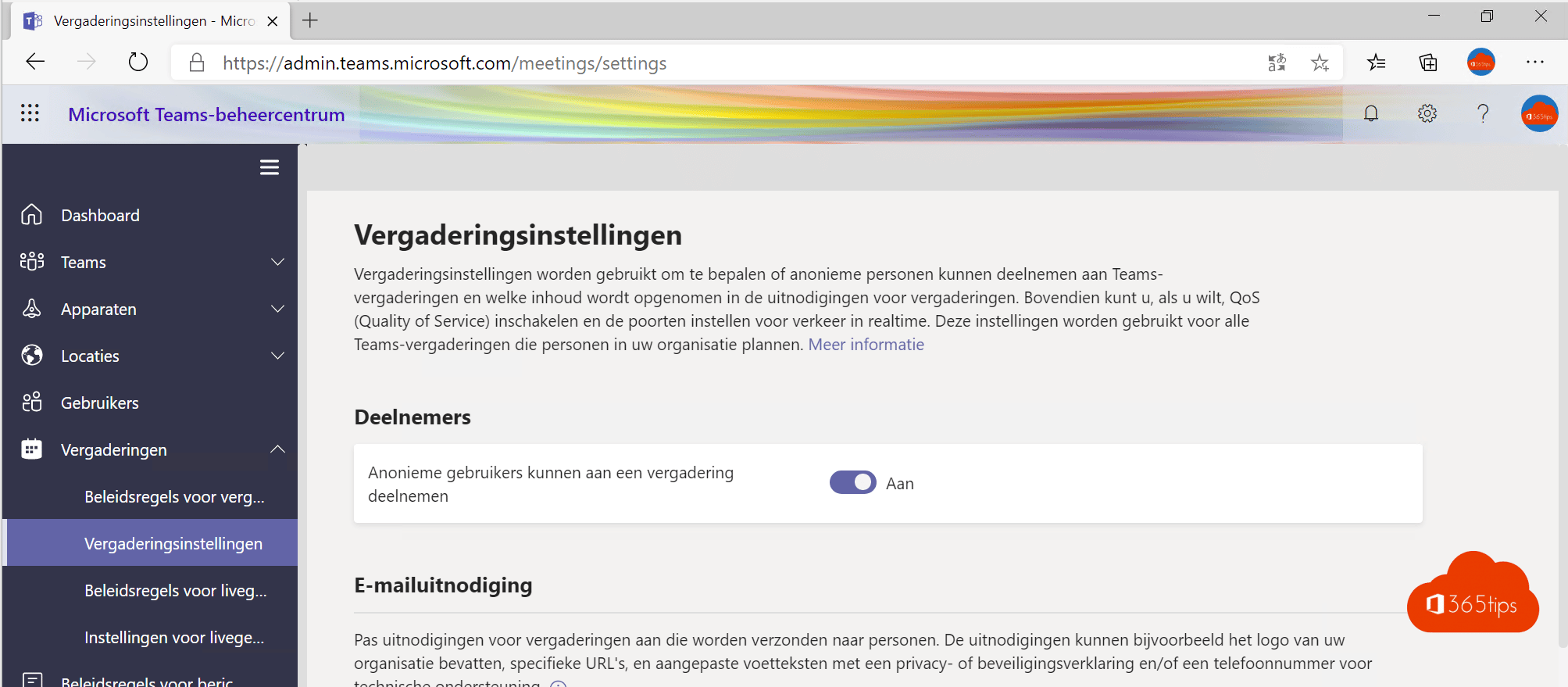
Task: Click the E-mailuitnodiging section heading
Action: click(443, 585)
